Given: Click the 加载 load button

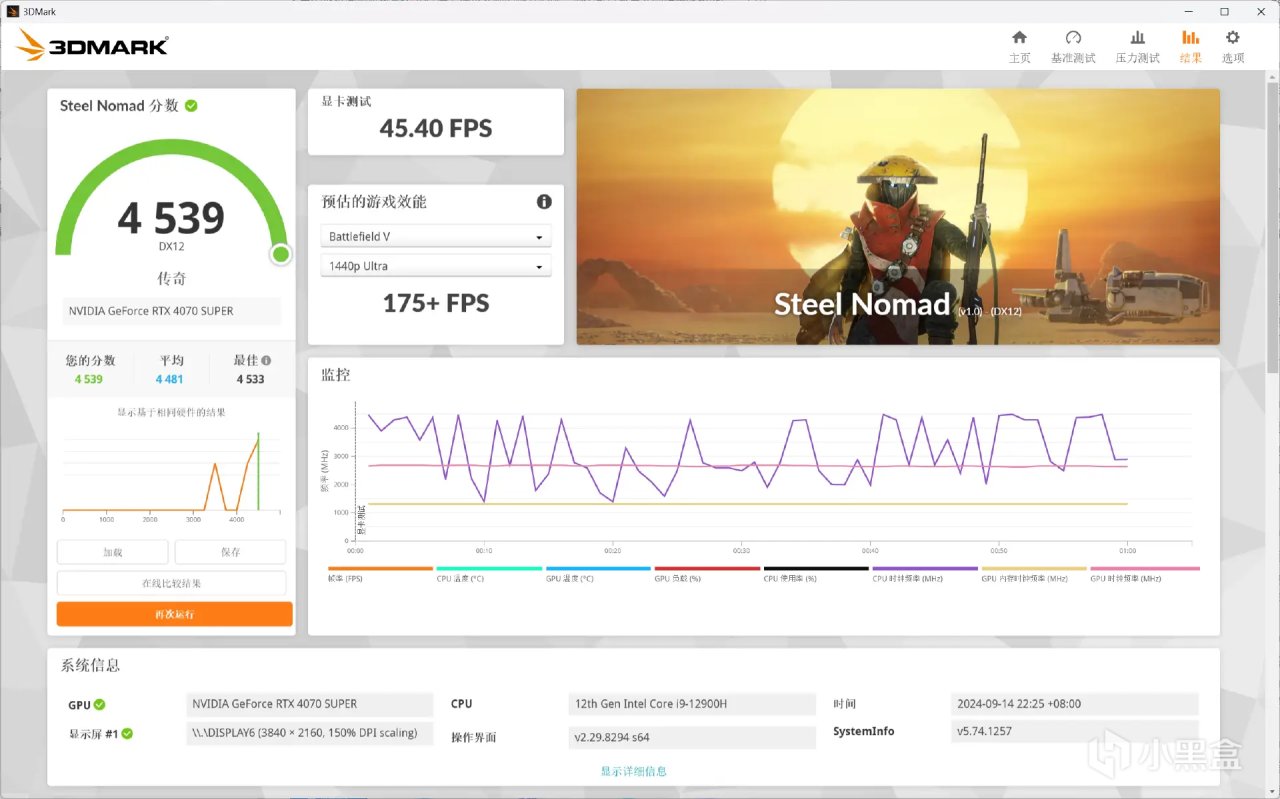Looking at the screenshot, I should tap(112, 552).
